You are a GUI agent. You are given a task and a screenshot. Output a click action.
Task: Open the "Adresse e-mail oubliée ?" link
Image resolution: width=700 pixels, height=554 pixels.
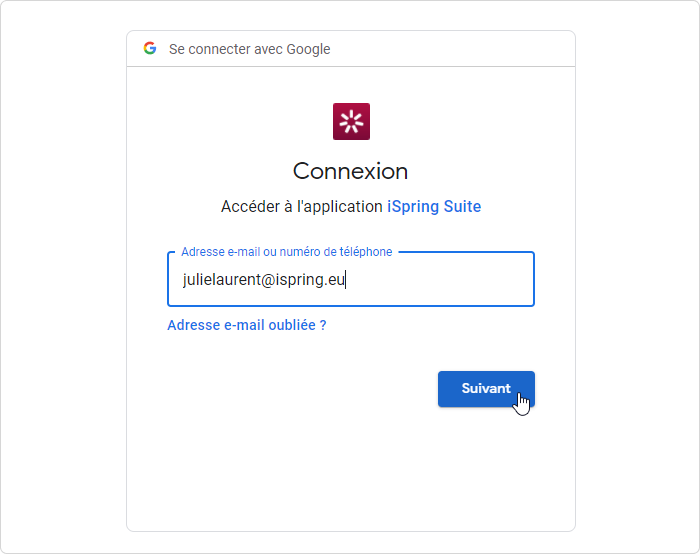(x=247, y=325)
